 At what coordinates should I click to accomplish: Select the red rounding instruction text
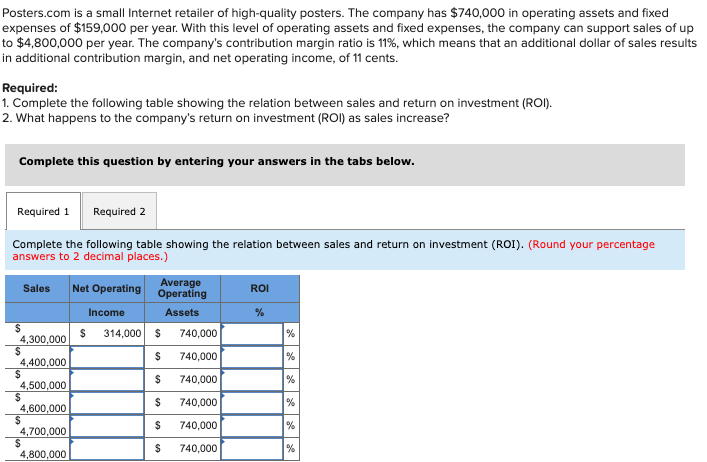pos(333,250)
